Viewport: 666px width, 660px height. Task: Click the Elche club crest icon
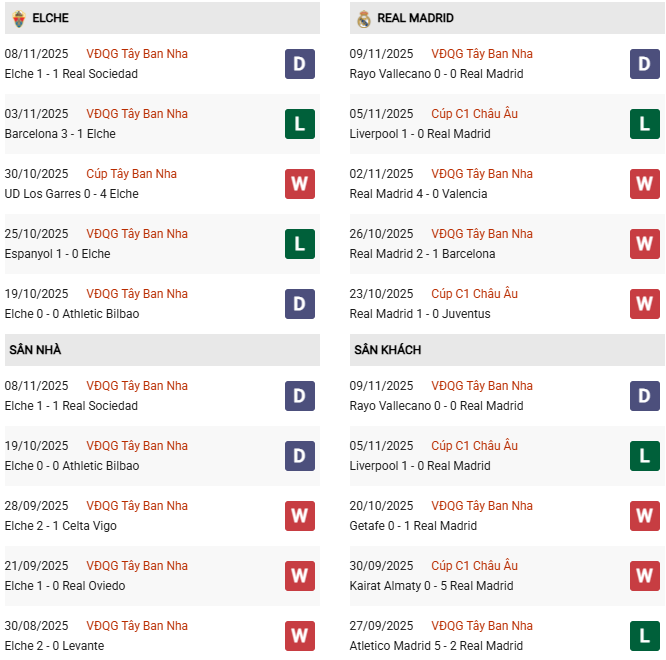(x=18, y=18)
